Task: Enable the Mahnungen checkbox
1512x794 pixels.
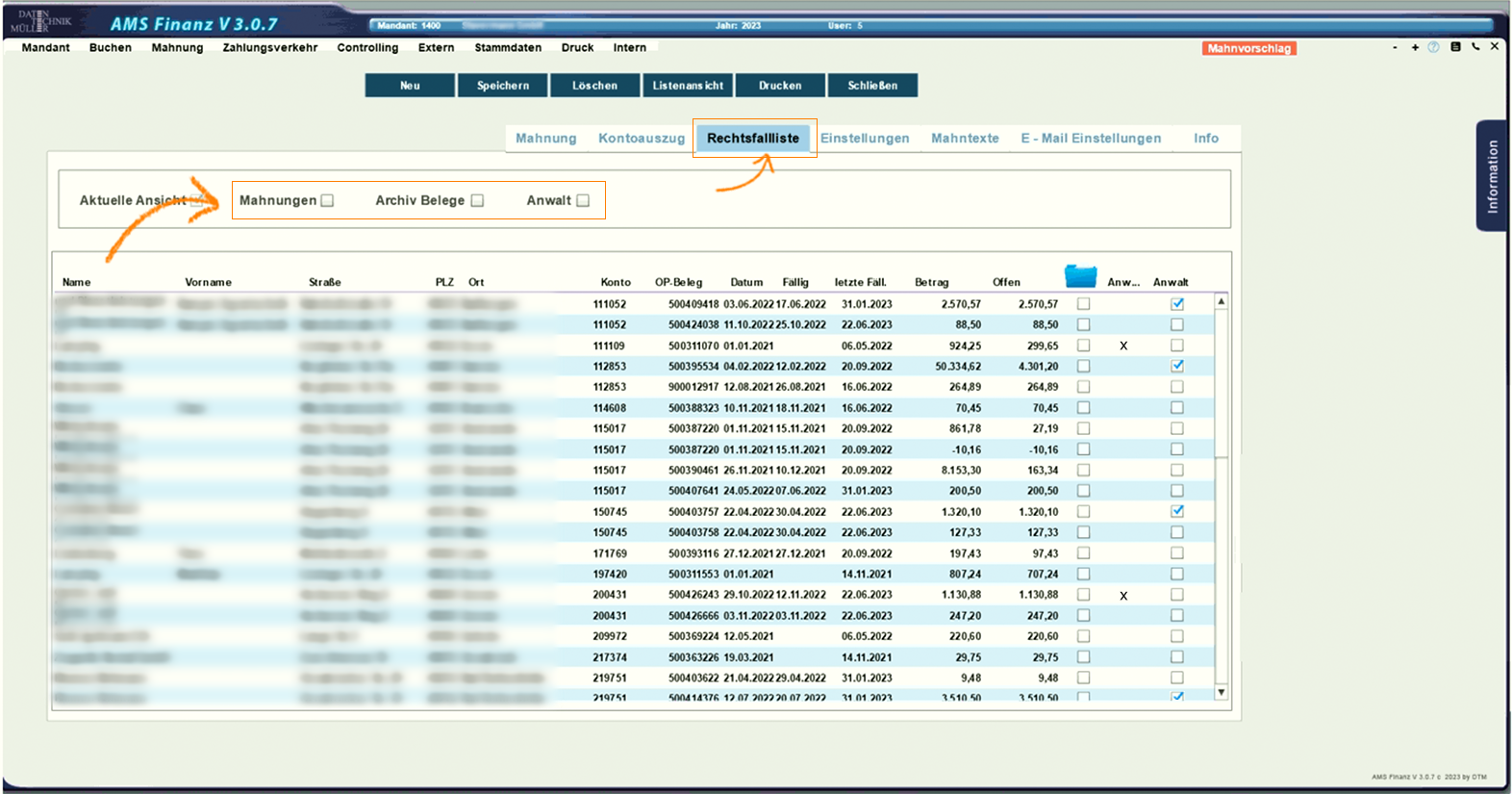Action: coord(327,201)
